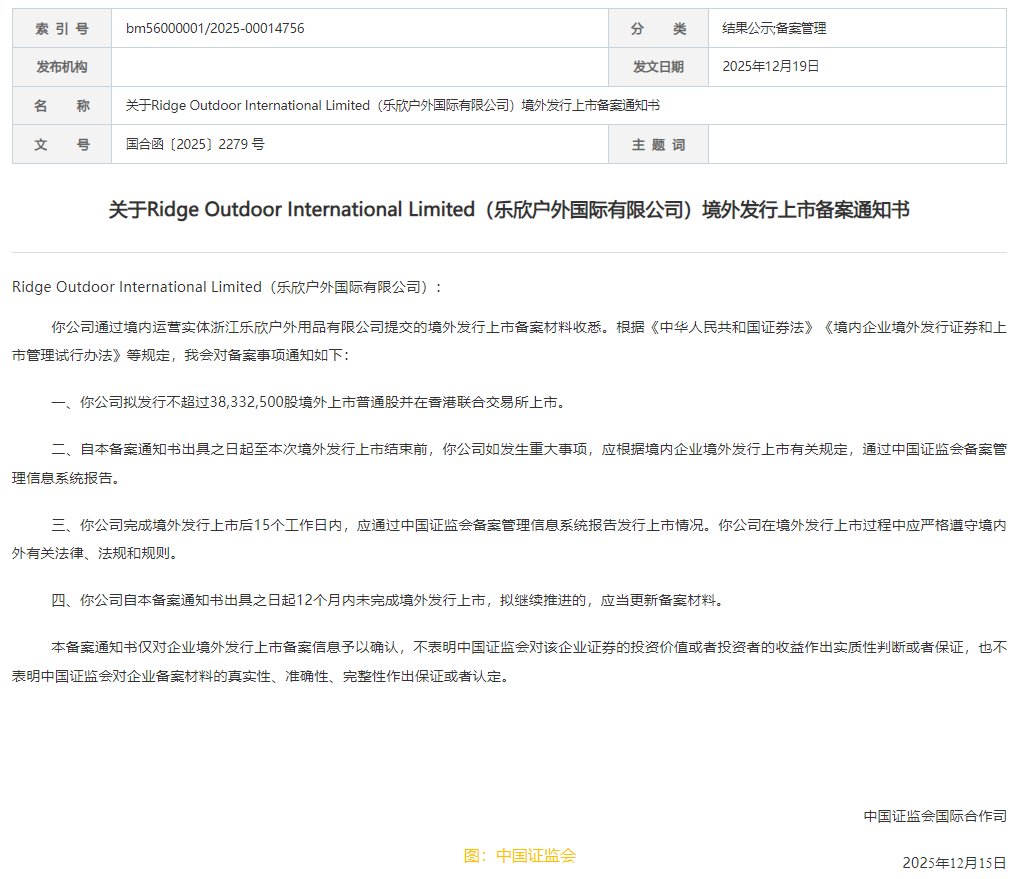1019x879 pixels.
Task: Click the 中国证监会国际合作司 signature line
Action: click(934, 816)
